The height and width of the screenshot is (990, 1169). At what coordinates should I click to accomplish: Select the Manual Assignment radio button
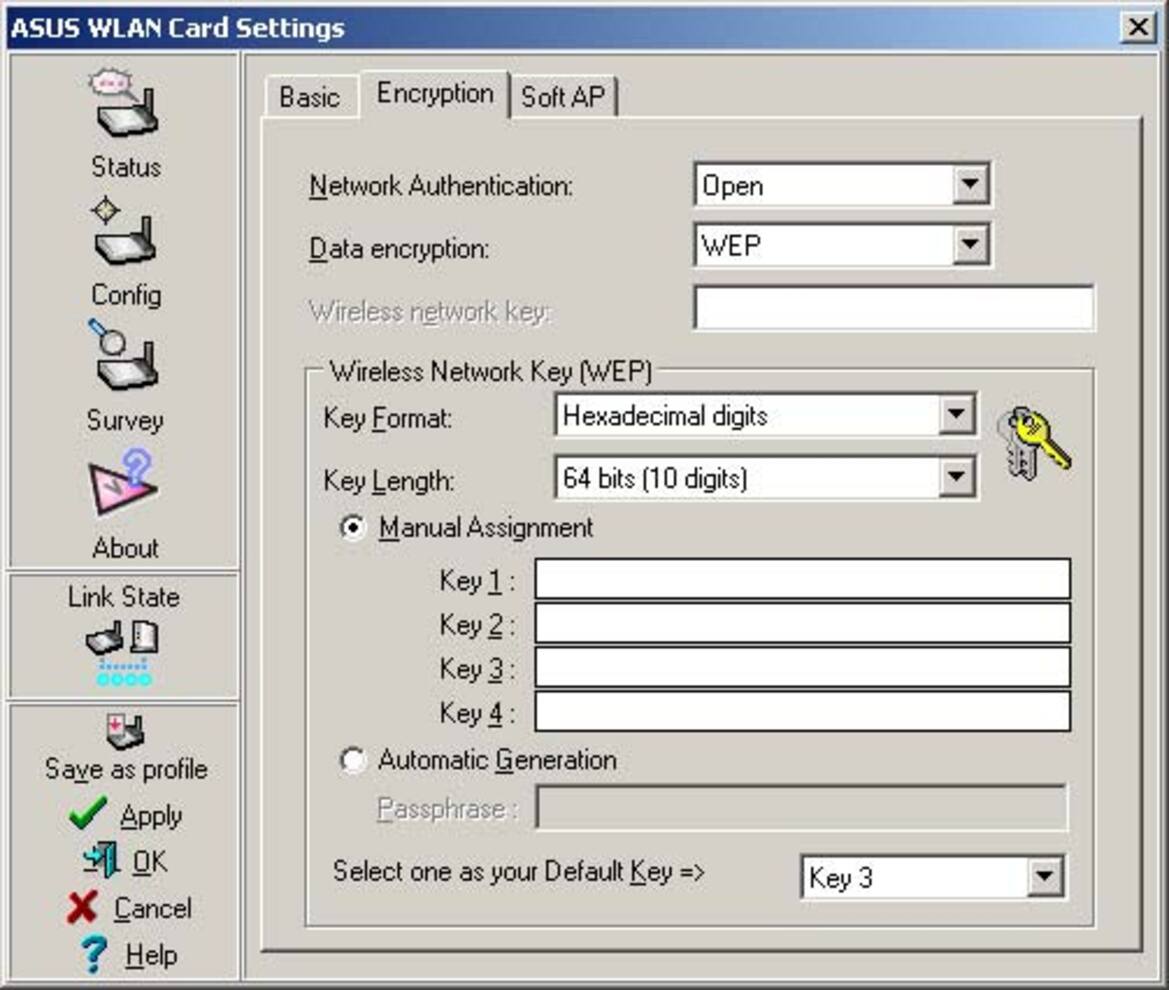(x=352, y=528)
